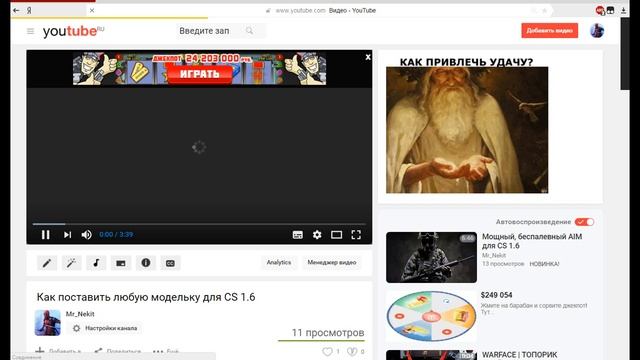Image resolution: width=640 pixels, height=360 pixels.
Task: Bookmark the page with star icon
Action: pyautogui.click(x=544, y=11)
